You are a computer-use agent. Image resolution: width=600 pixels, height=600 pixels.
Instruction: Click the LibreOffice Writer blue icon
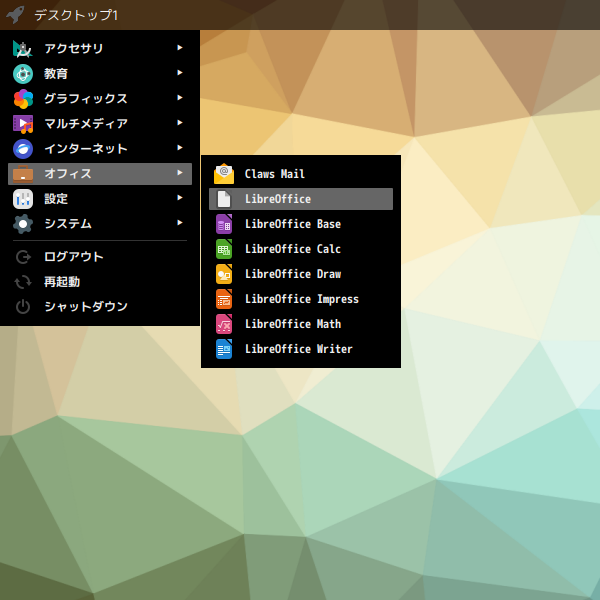[224, 349]
